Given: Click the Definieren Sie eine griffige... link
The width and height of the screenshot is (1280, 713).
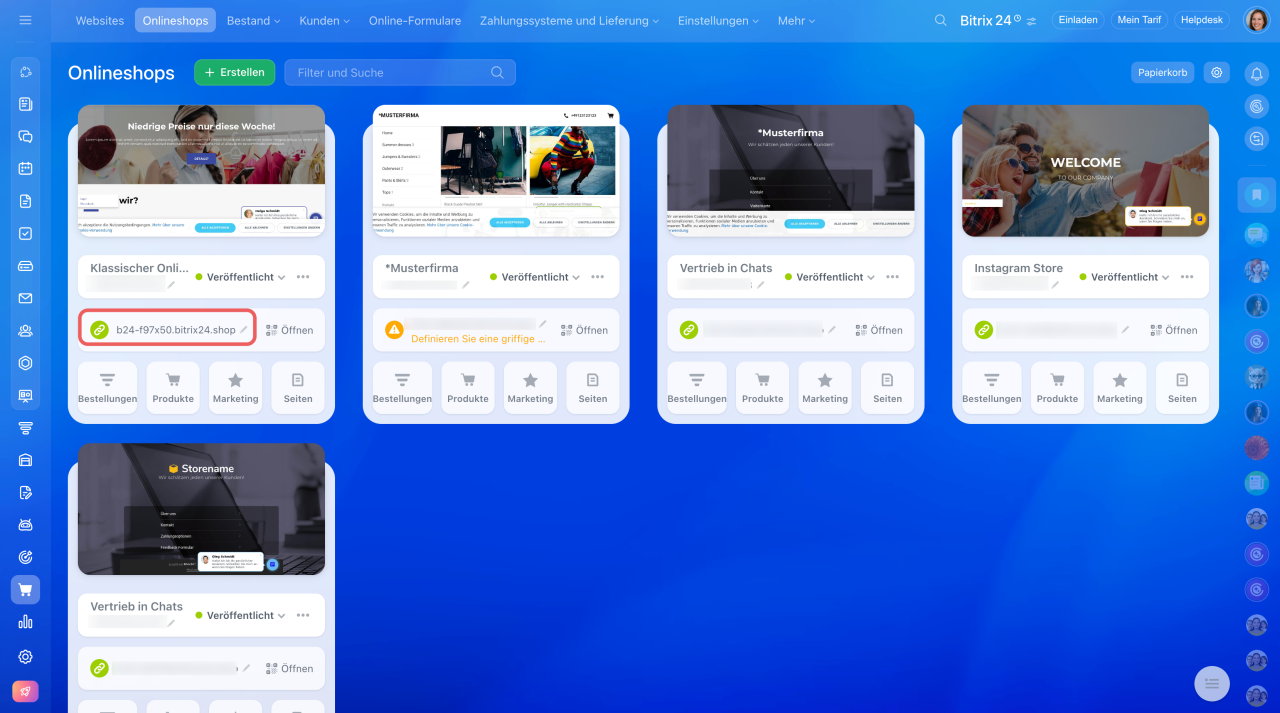Looking at the screenshot, I should [x=479, y=339].
